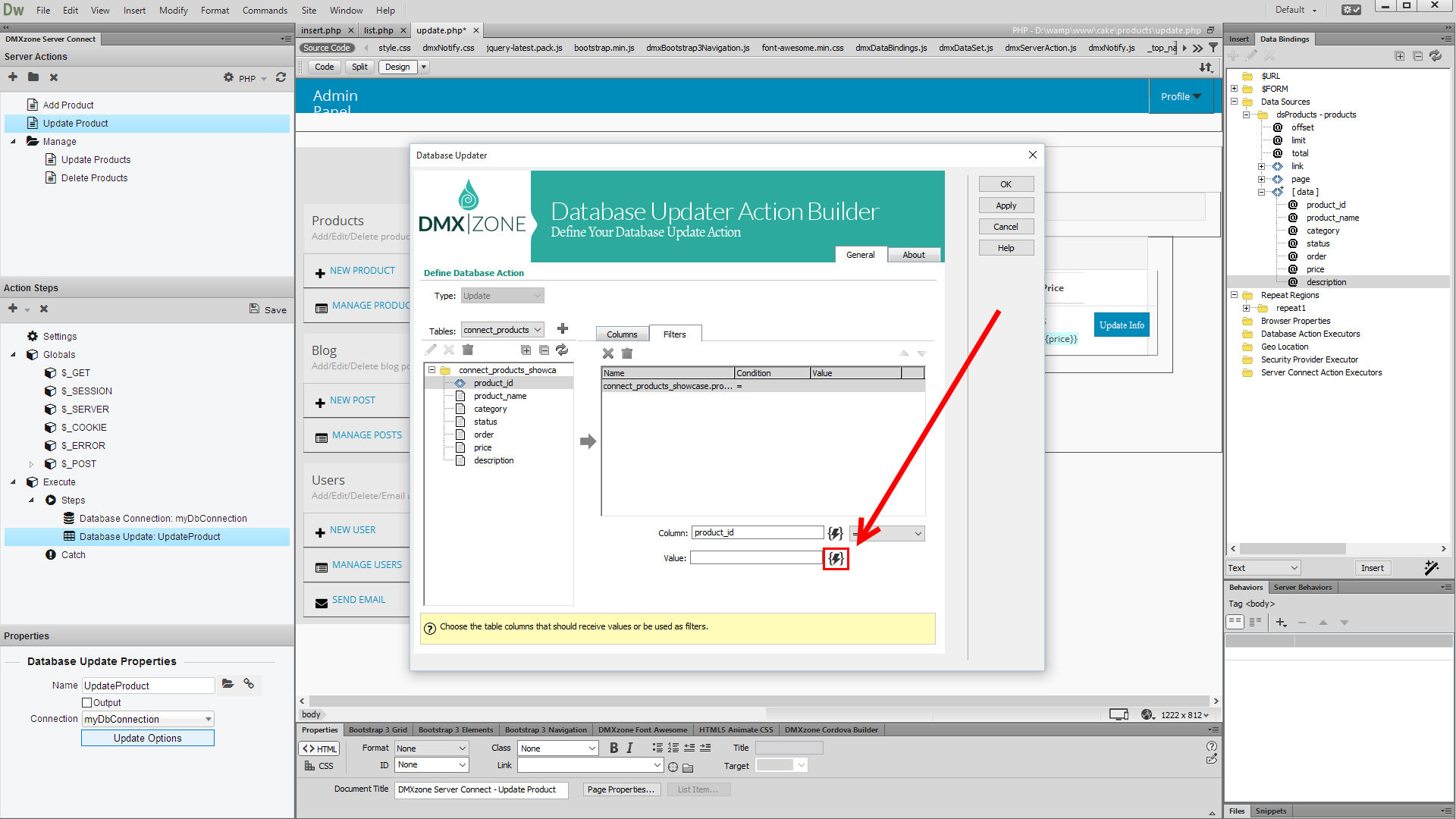Open Add Product server action
The height and width of the screenshot is (819, 1456).
coord(68,105)
